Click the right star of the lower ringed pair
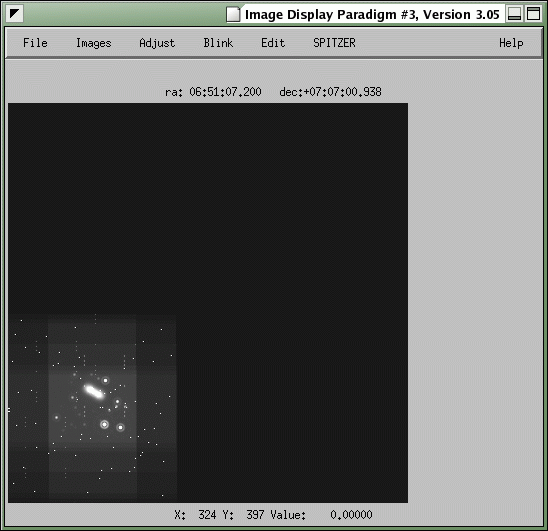 pyautogui.click(x=120, y=428)
